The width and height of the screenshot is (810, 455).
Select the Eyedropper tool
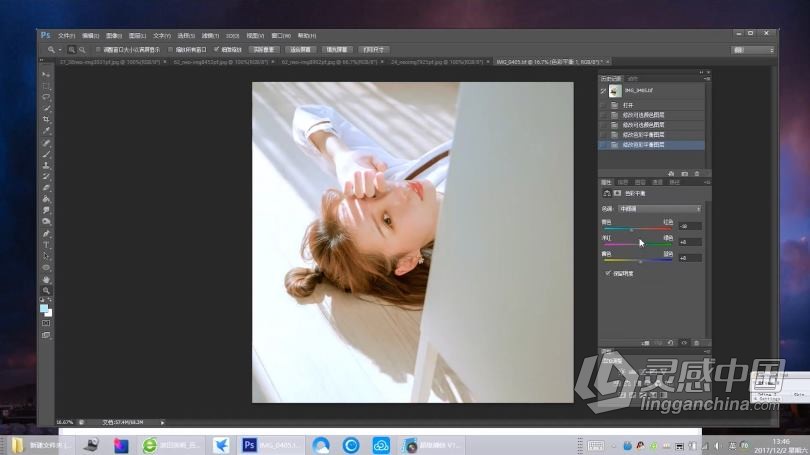pos(46,131)
